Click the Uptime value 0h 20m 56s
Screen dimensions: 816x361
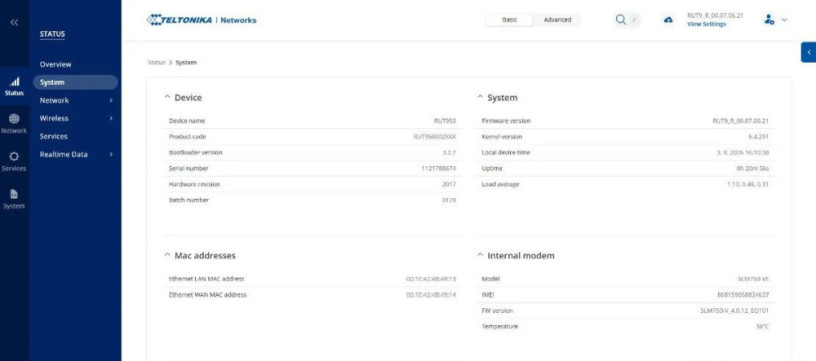(753, 169)
